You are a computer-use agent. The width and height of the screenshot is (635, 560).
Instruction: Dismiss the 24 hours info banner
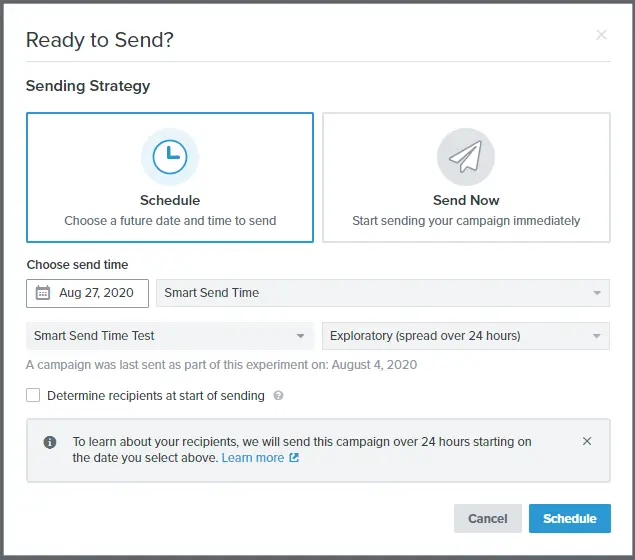coord(587,441)
